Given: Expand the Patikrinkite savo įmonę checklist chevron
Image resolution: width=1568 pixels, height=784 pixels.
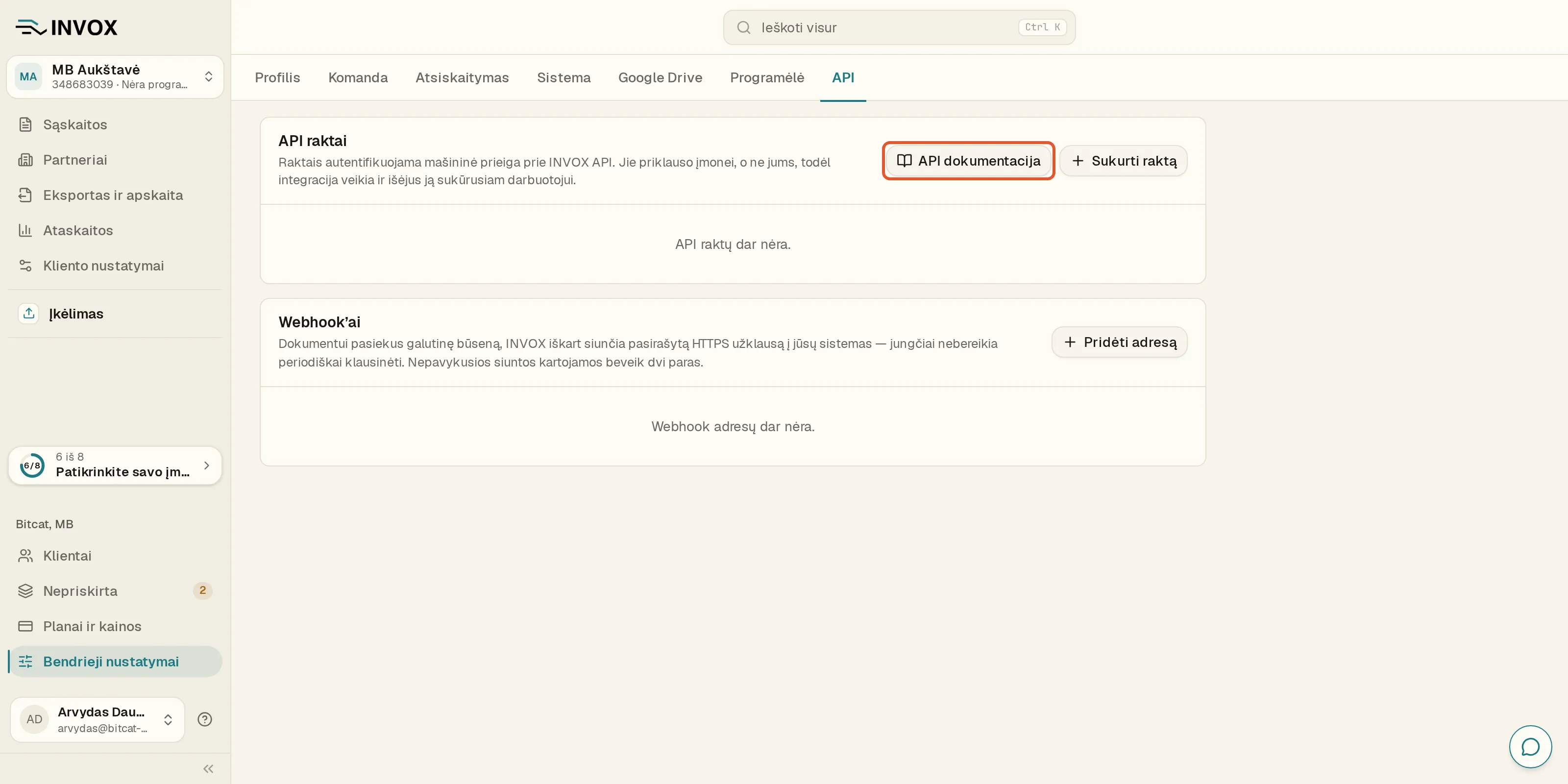Looking at the screenshot, I should tap(206, 465).
